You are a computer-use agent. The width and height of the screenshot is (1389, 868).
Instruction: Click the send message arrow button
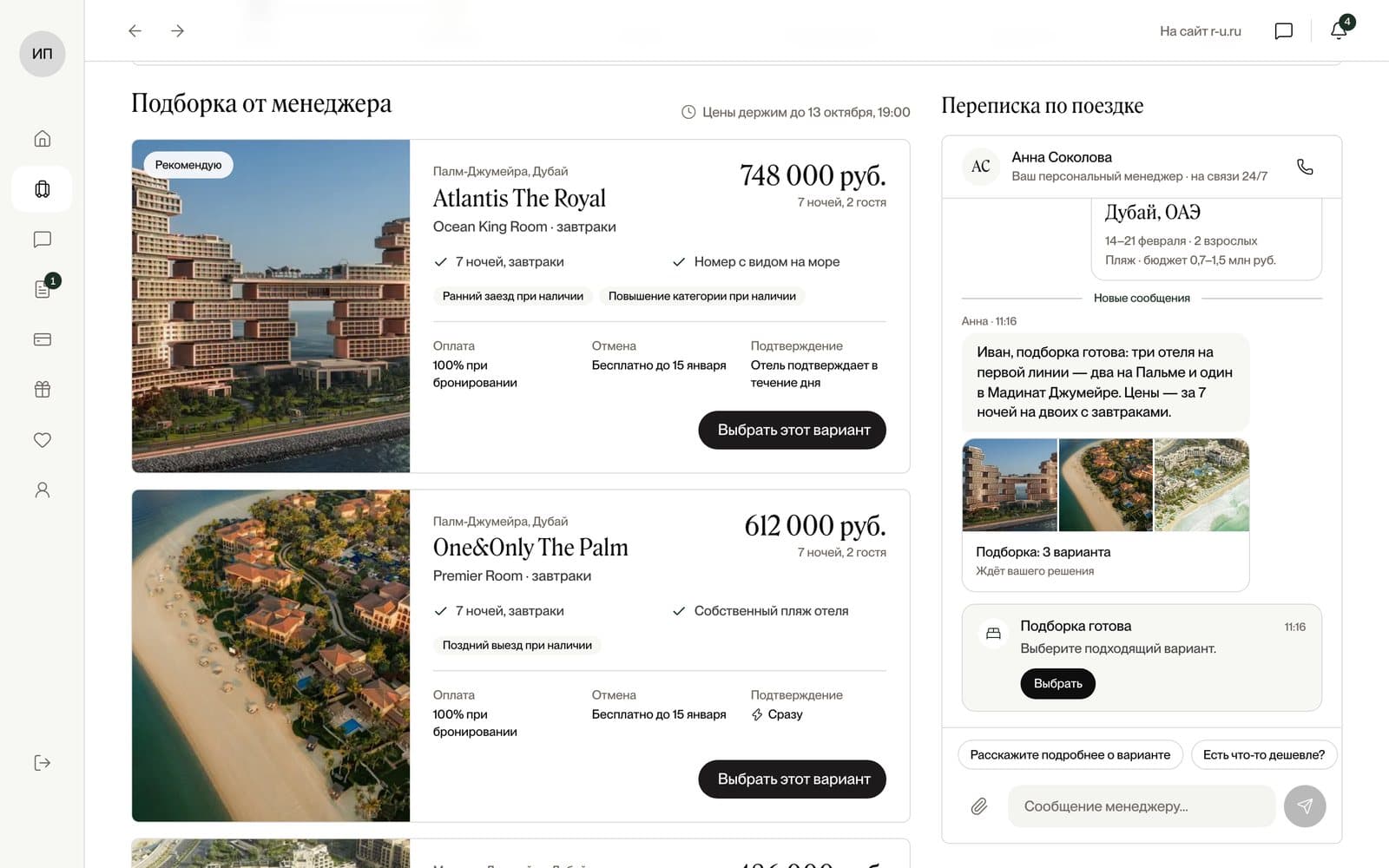coord(1305,806)
